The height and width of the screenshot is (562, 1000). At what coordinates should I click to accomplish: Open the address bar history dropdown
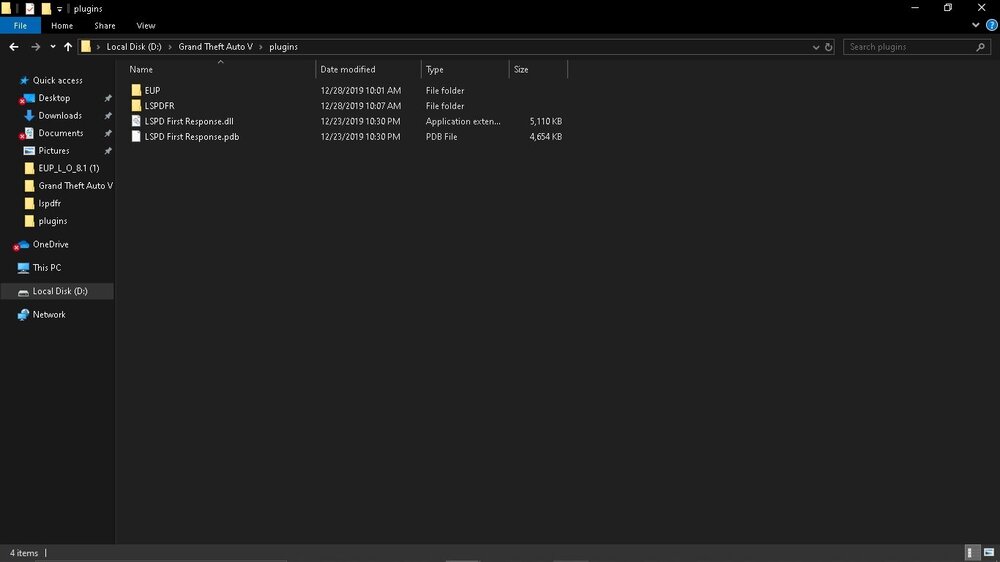click(x=816, y=47)
